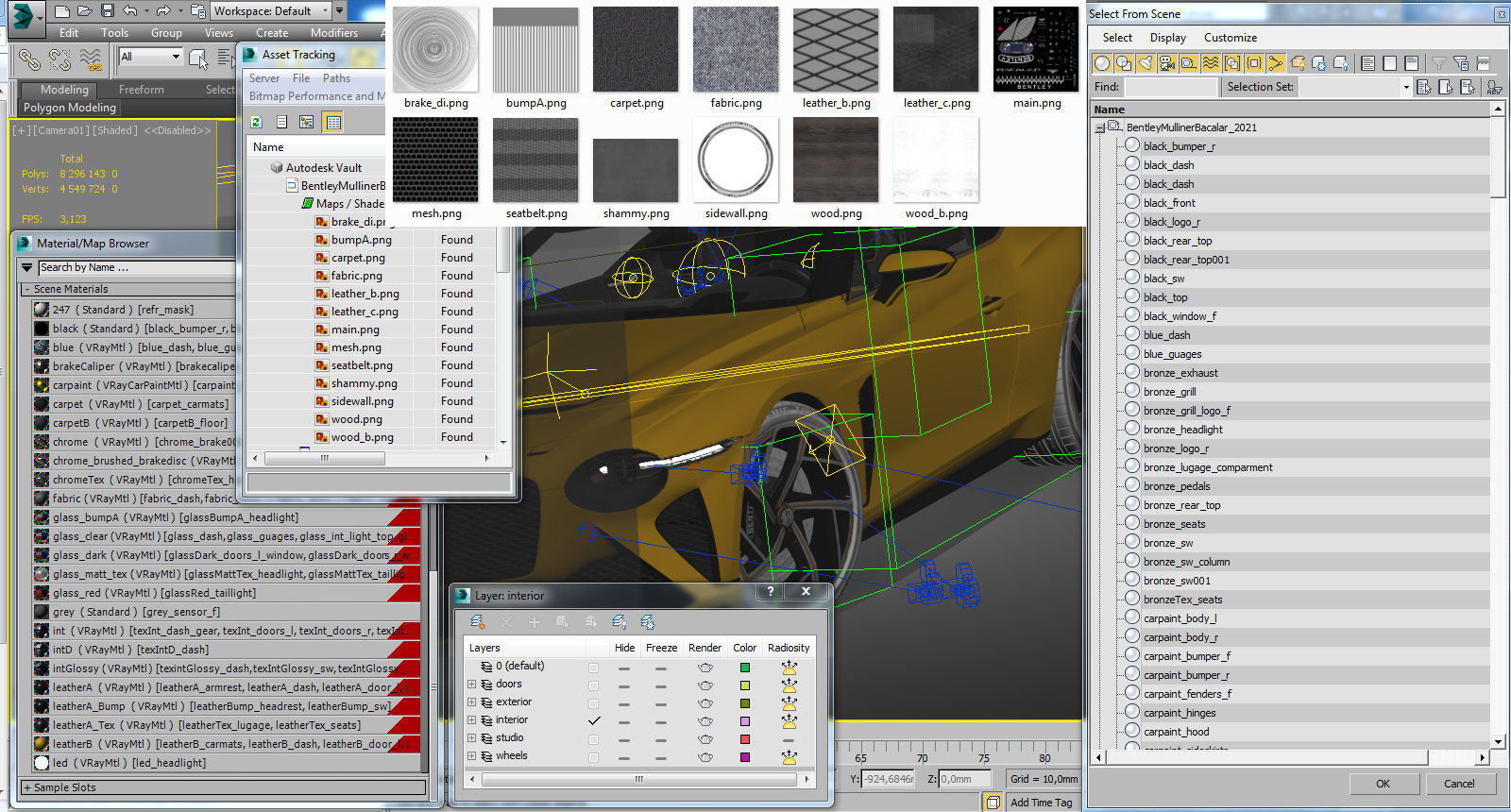Expand the wheels layer
The height and width of the screenshot is (812, 1511).
tap(471, 756)
